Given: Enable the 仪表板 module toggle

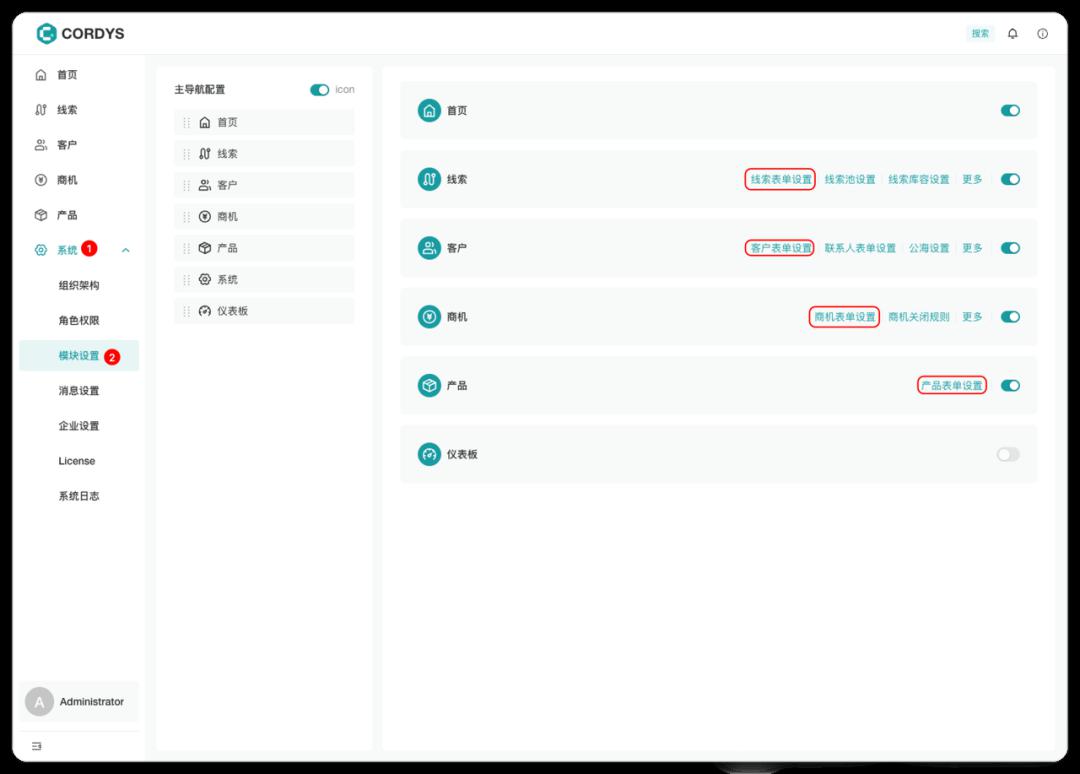Looking at the screenshot, I should [x=1008, y=454].
